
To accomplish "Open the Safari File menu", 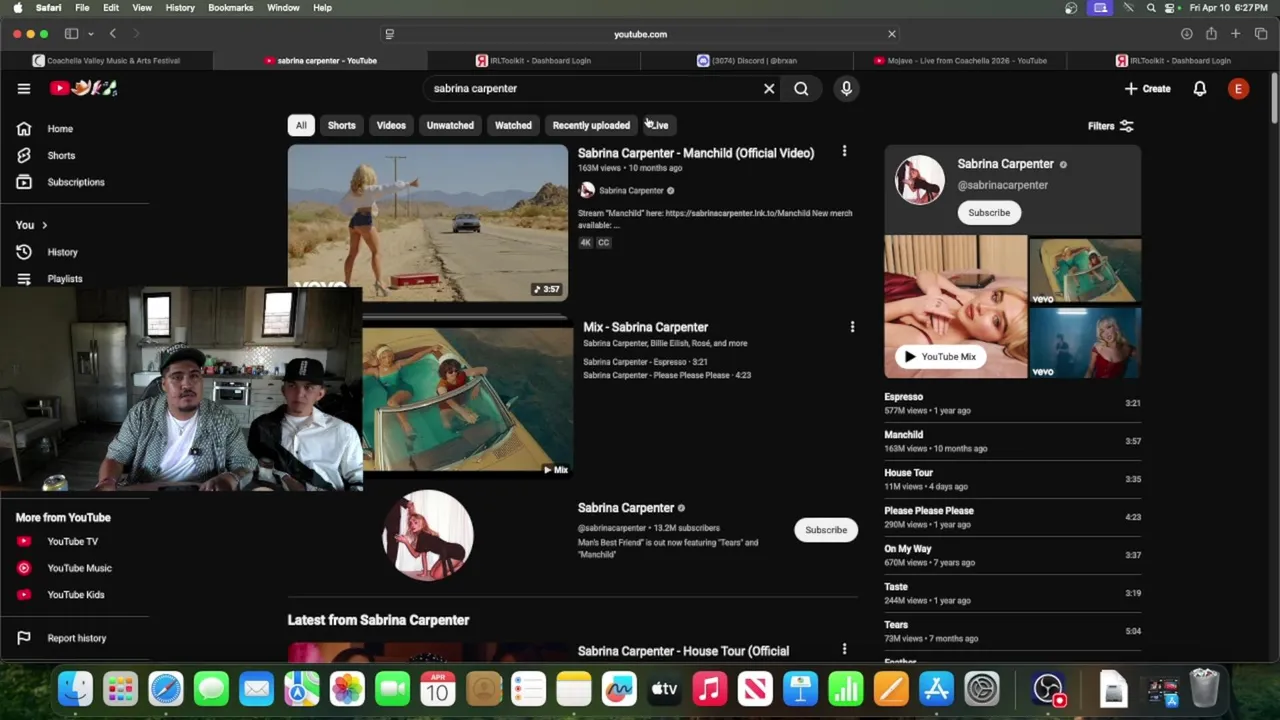I will click(82, 8).
